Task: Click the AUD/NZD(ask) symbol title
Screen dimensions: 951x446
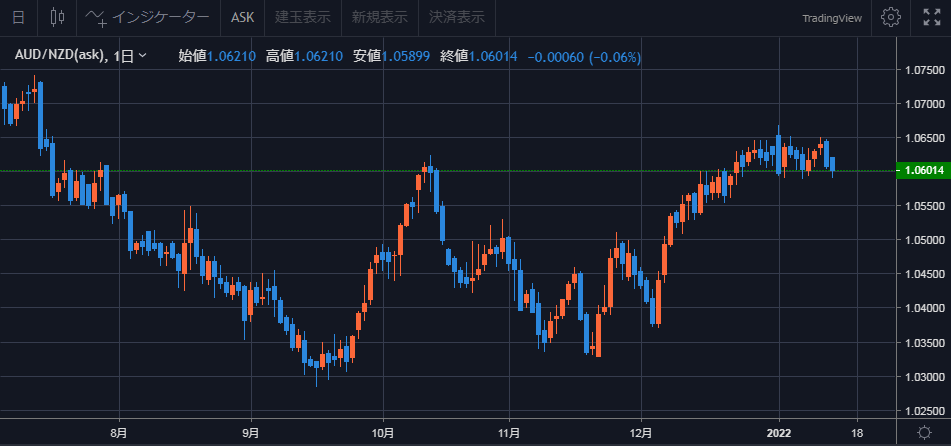Action: point(61,56)
